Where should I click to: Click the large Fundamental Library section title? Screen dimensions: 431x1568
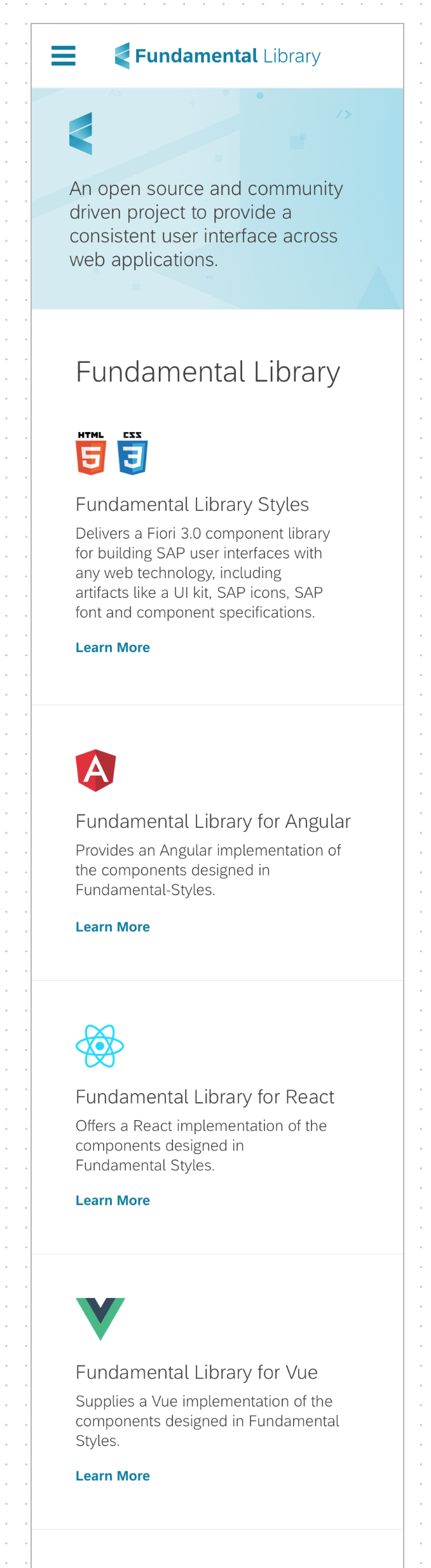(x=208, y=372)
